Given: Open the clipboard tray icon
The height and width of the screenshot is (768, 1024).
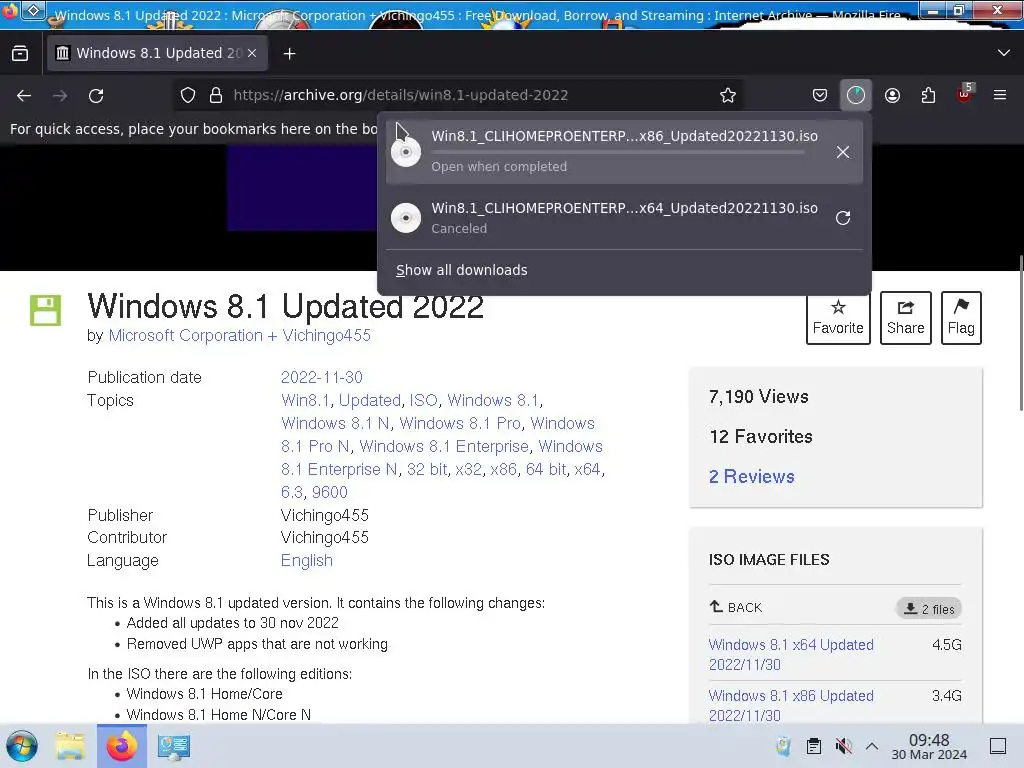Looking at the screenshot, I should 814,746.
